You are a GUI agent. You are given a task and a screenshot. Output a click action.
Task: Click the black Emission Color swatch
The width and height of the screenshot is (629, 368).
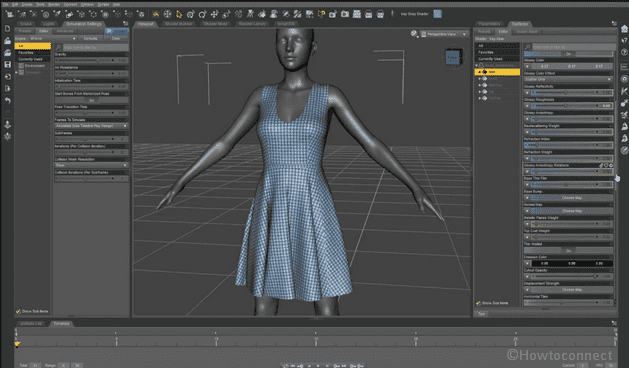(572, 263)
